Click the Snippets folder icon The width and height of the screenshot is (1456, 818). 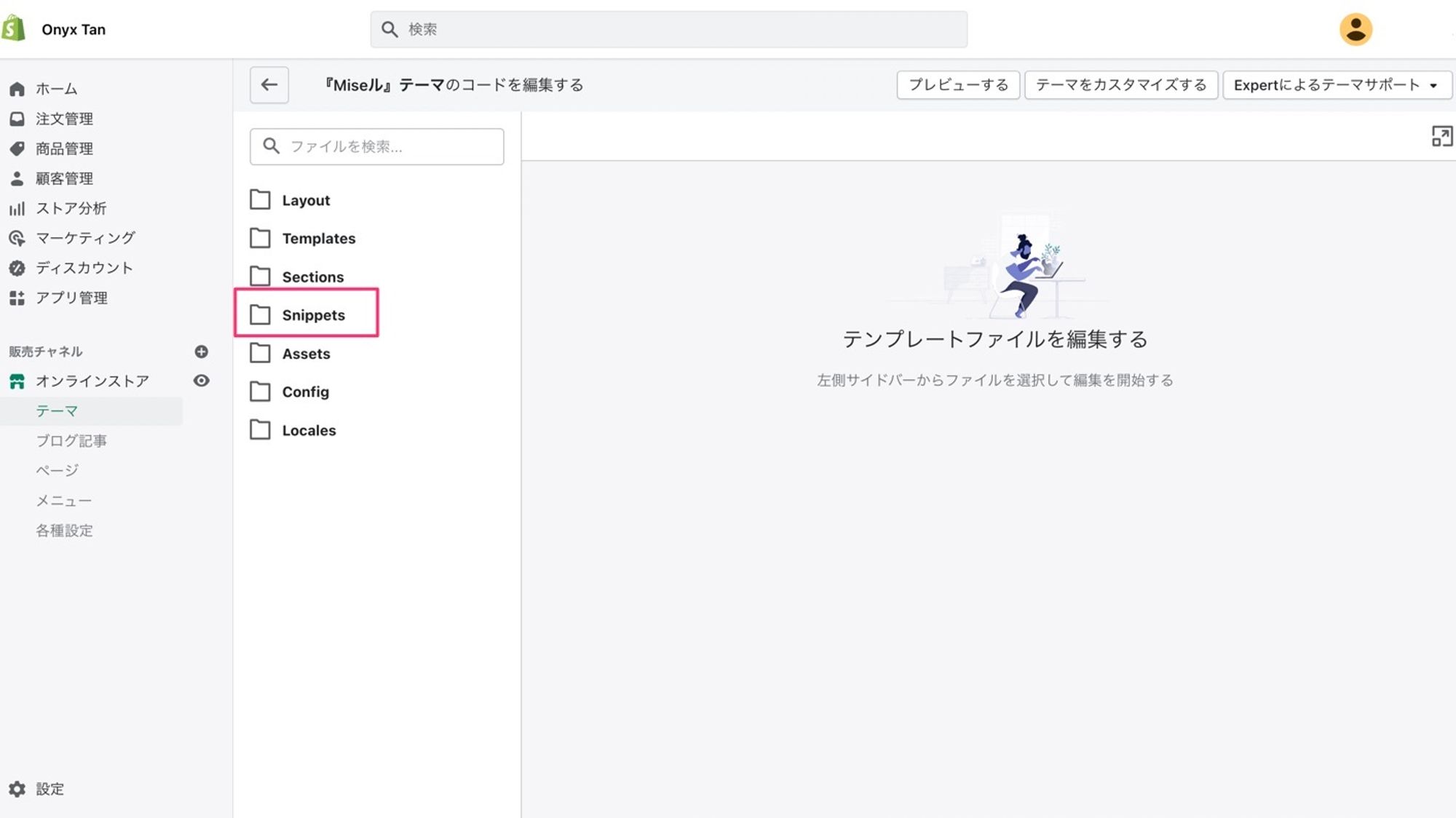click(260, 314)
